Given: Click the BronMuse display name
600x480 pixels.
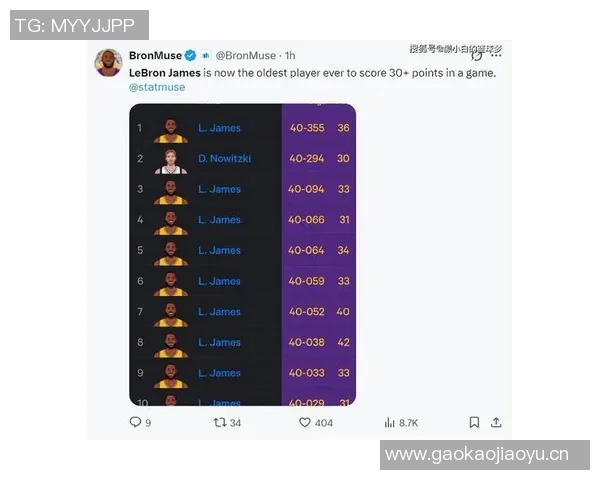Looking at the screenshot, I should [x=155, y=56].
